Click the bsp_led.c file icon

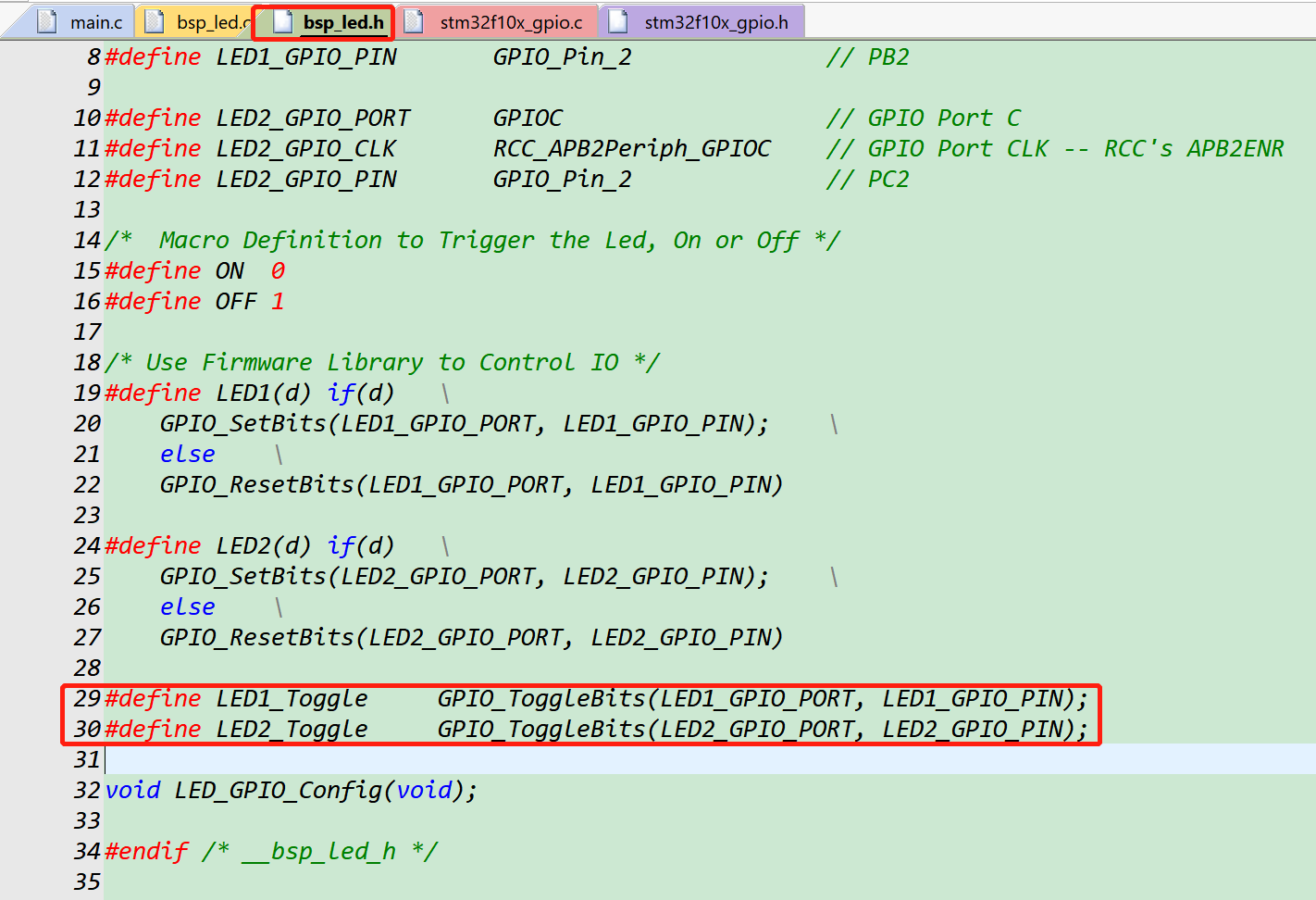pyautogui.click(x=155, y=21)
